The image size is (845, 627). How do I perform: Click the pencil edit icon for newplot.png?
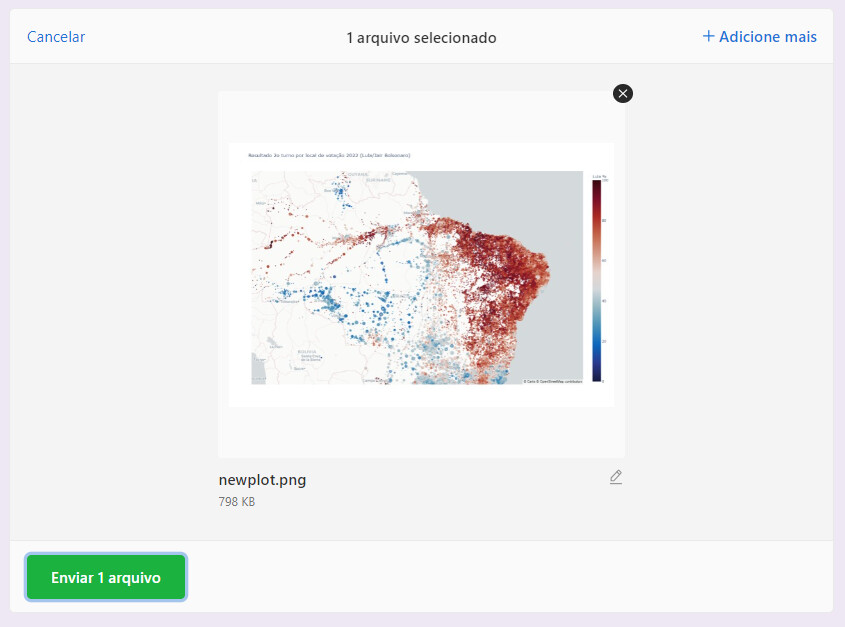616,477
